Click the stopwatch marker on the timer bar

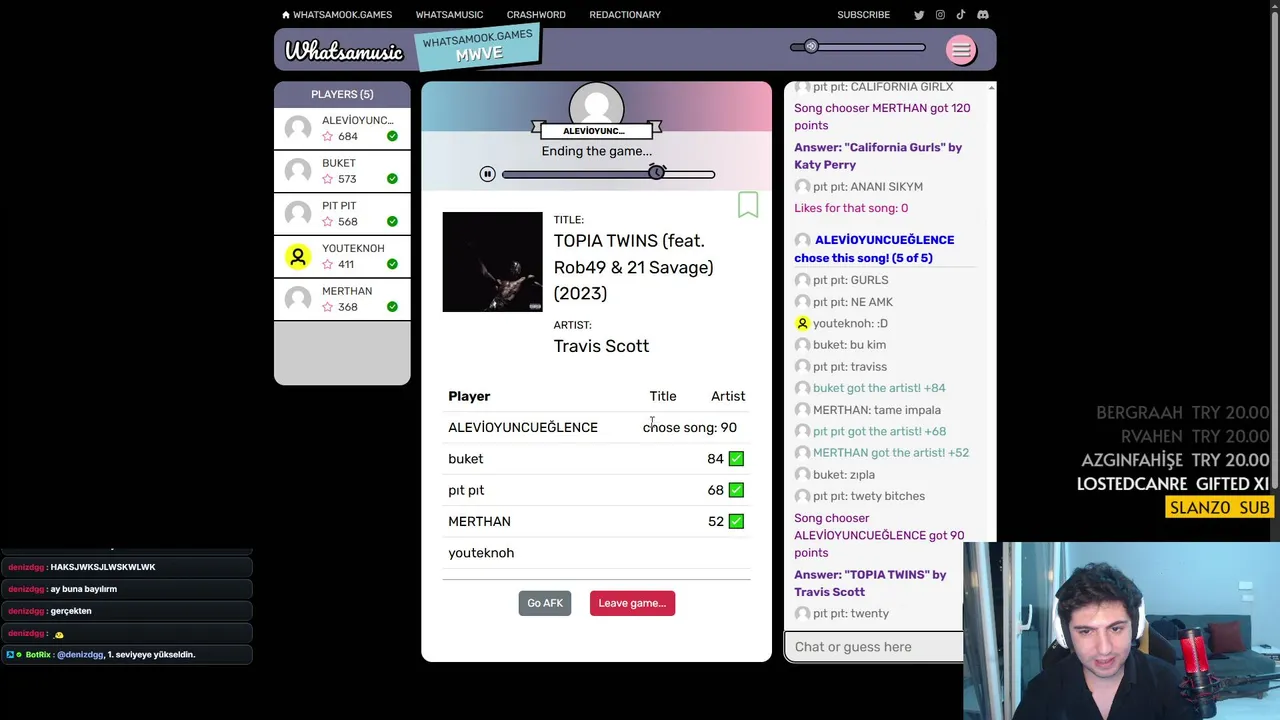point(656,172)
